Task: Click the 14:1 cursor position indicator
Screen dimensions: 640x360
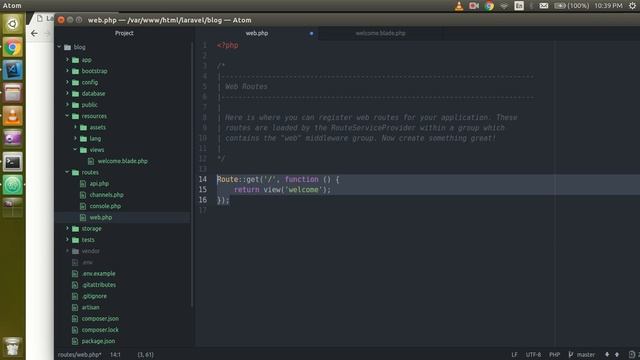Action: [115, 354]
